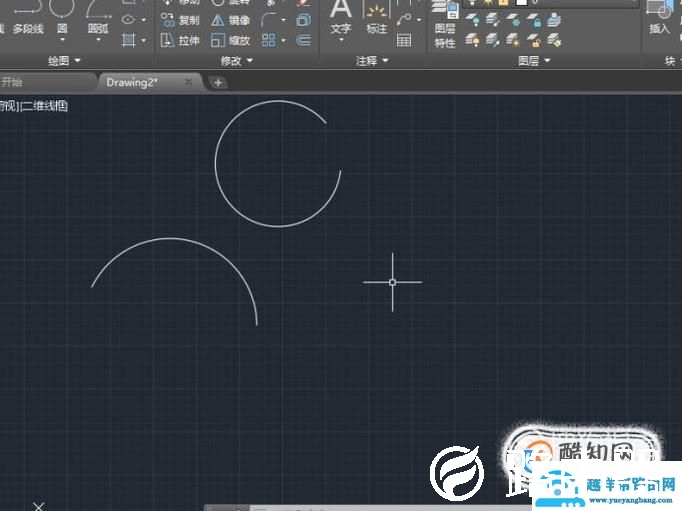Click the 标注 (Dimension) tool
This screenshot has width=682, height=511.
[376, 18]
